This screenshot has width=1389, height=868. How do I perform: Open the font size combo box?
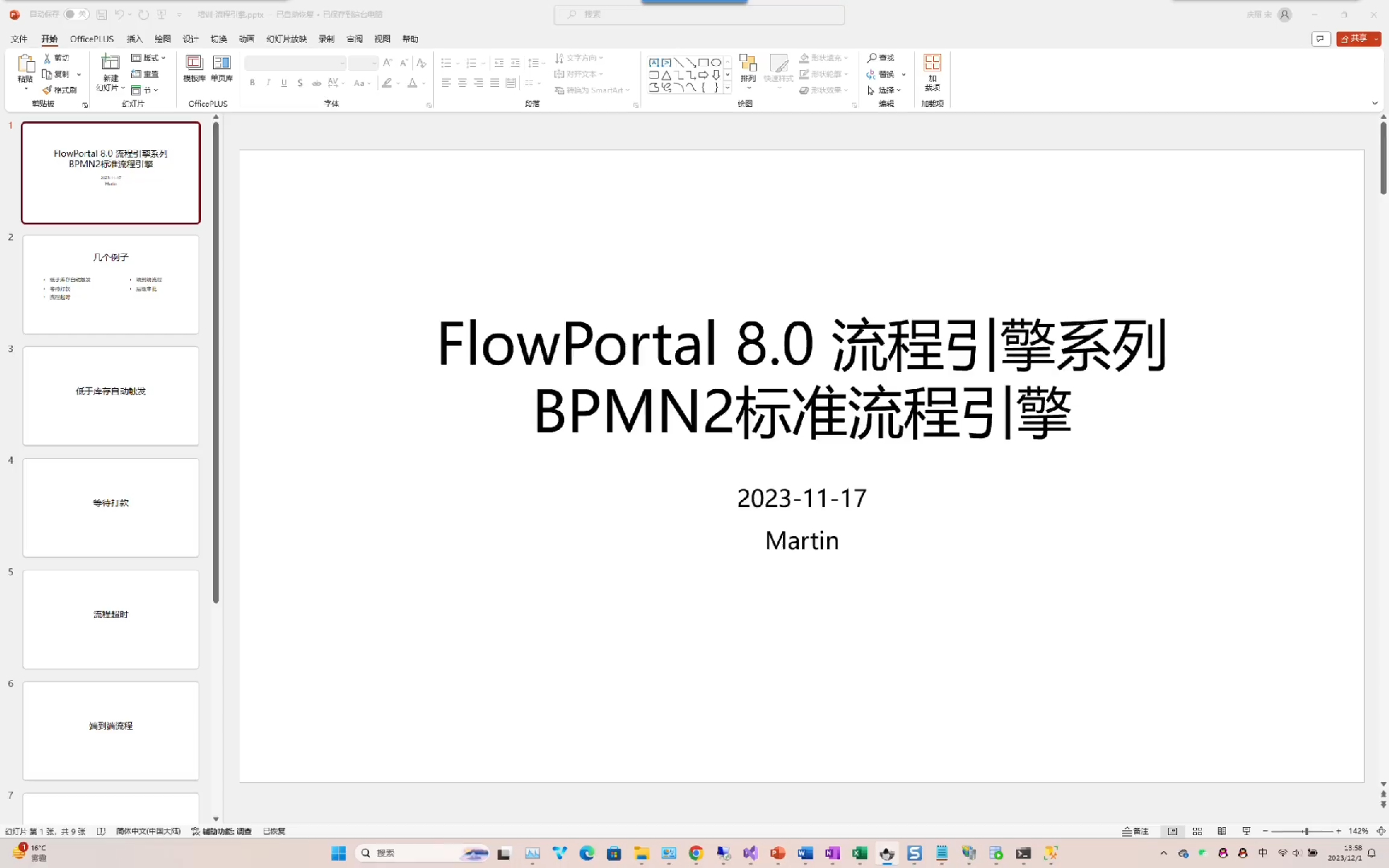(x=363, y=63)
